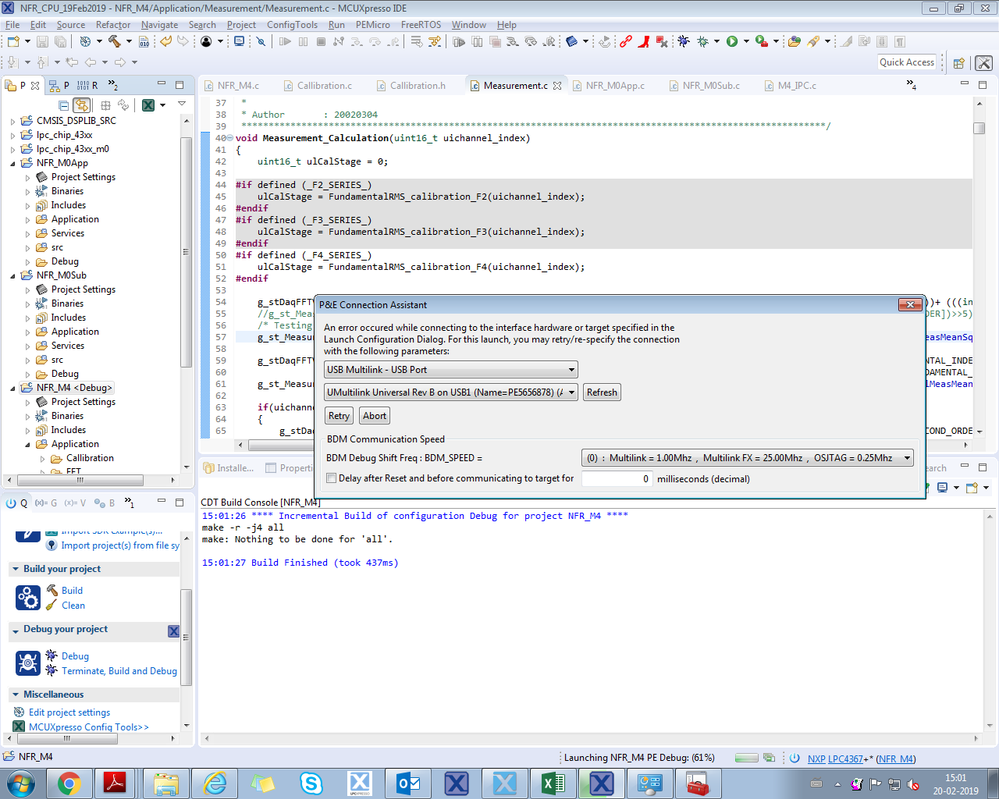Click the hammer Build icon in the toolbar
999x799 pixels.
pos(114,42)
